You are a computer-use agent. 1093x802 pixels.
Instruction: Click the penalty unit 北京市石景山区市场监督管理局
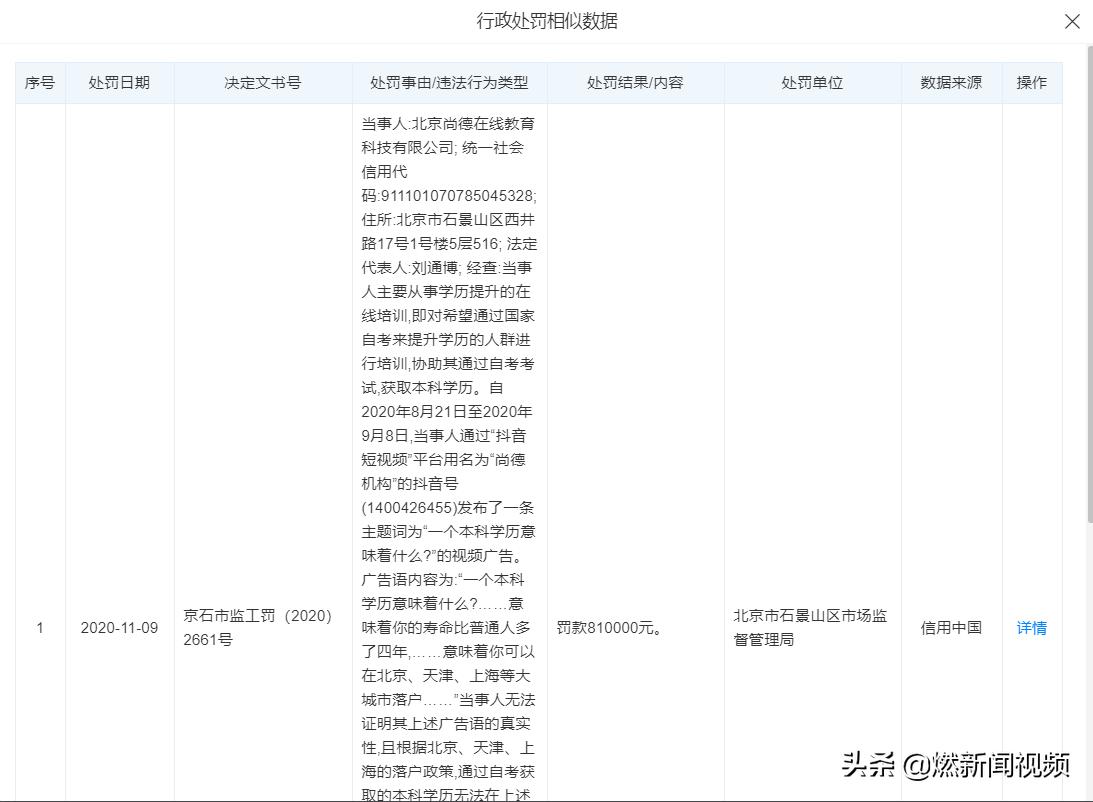point(811,628)
